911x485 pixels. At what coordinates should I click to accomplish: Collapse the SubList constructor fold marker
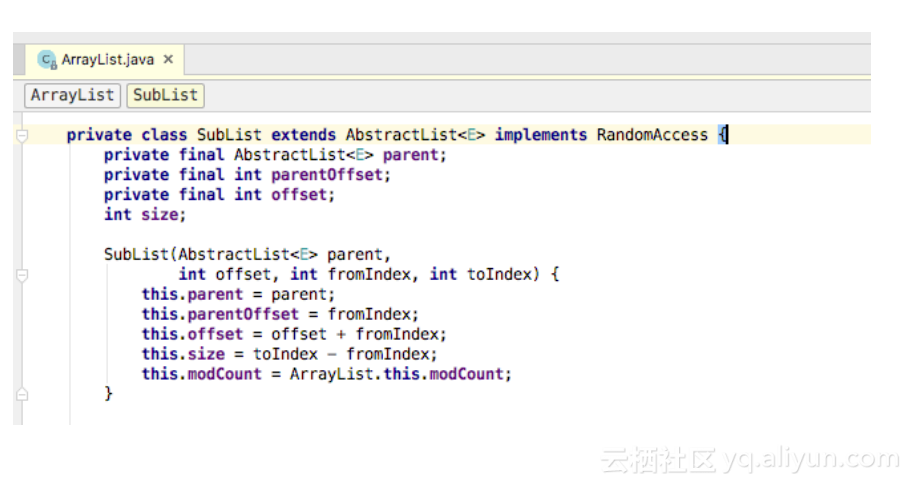click(x=22, y=275)
